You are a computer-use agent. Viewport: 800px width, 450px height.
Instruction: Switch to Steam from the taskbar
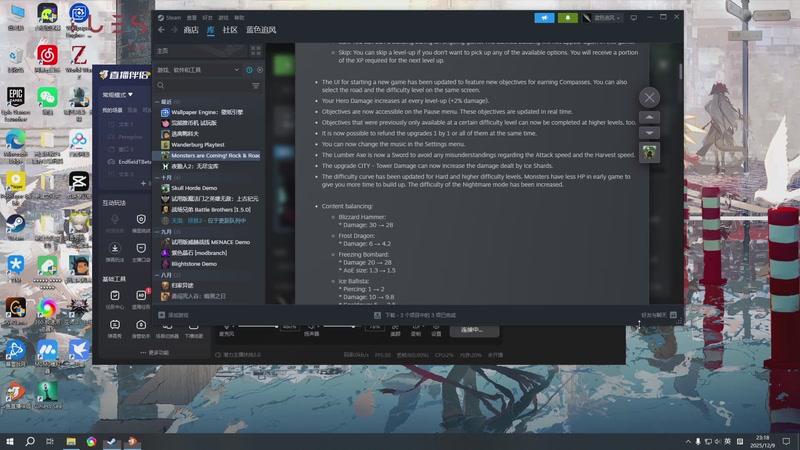[112, 441]
